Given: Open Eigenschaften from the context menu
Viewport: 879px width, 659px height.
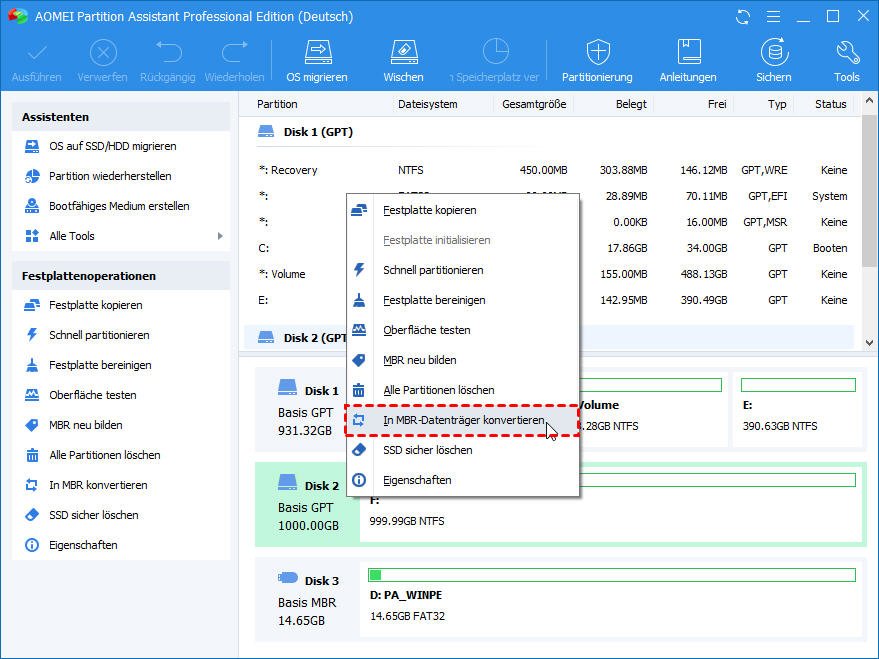Looking at the screenshot, I should point(462,480).
